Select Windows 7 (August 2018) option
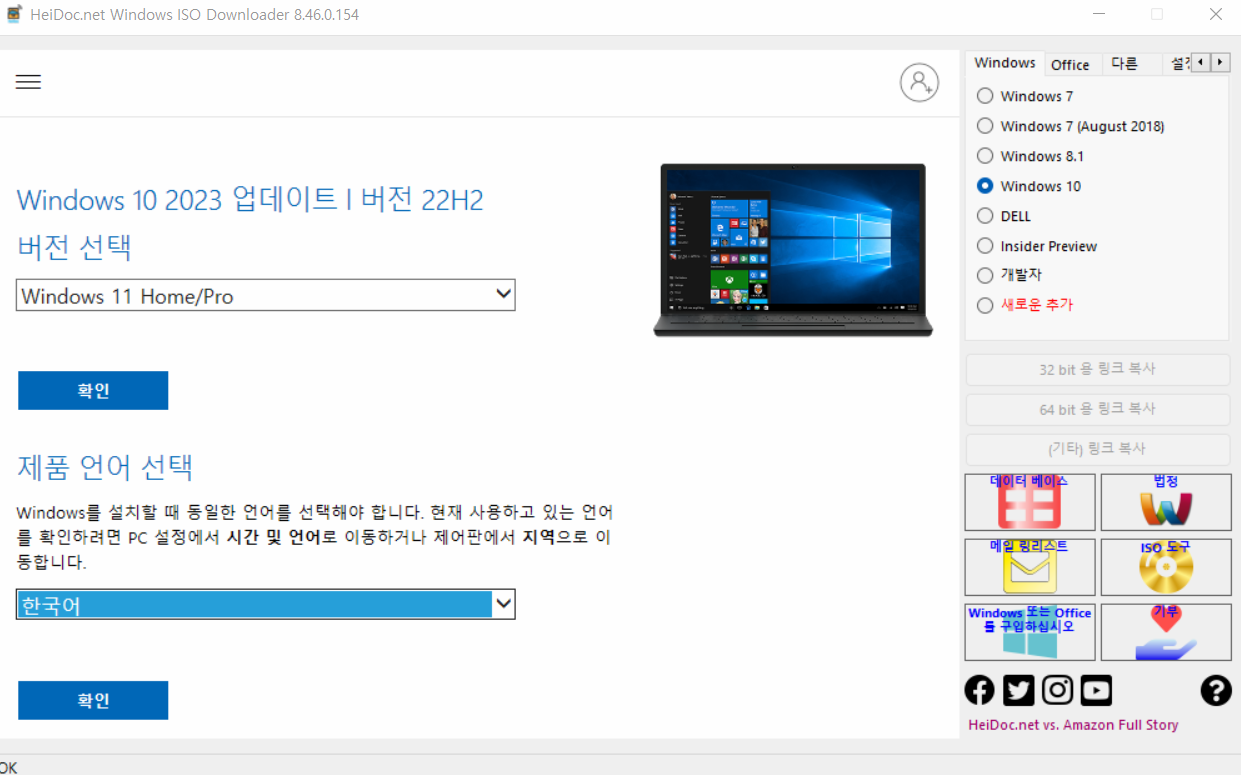The image size is (1241, 775). tap(1070, 126)
